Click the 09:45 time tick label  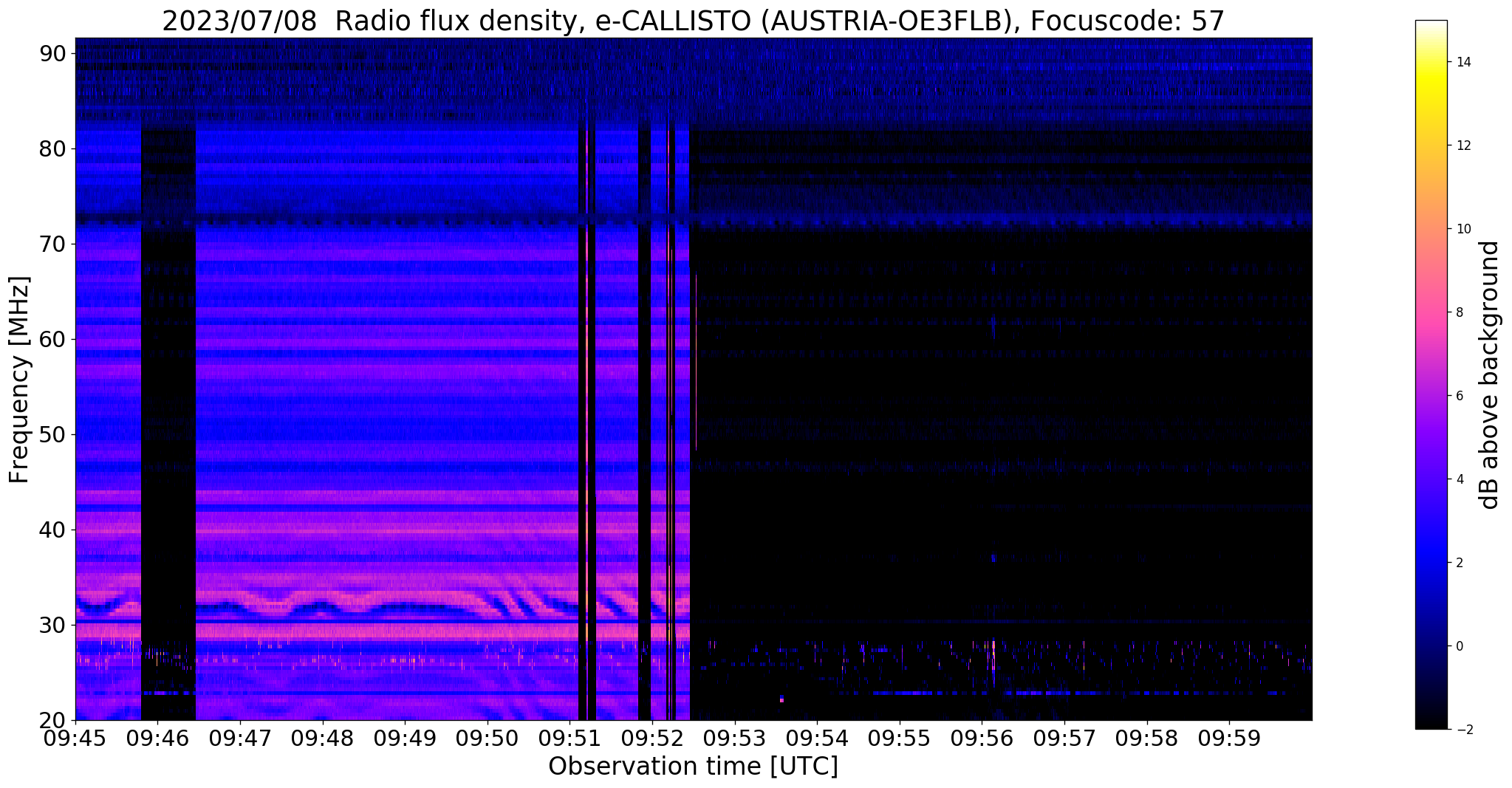pos(75,738)
